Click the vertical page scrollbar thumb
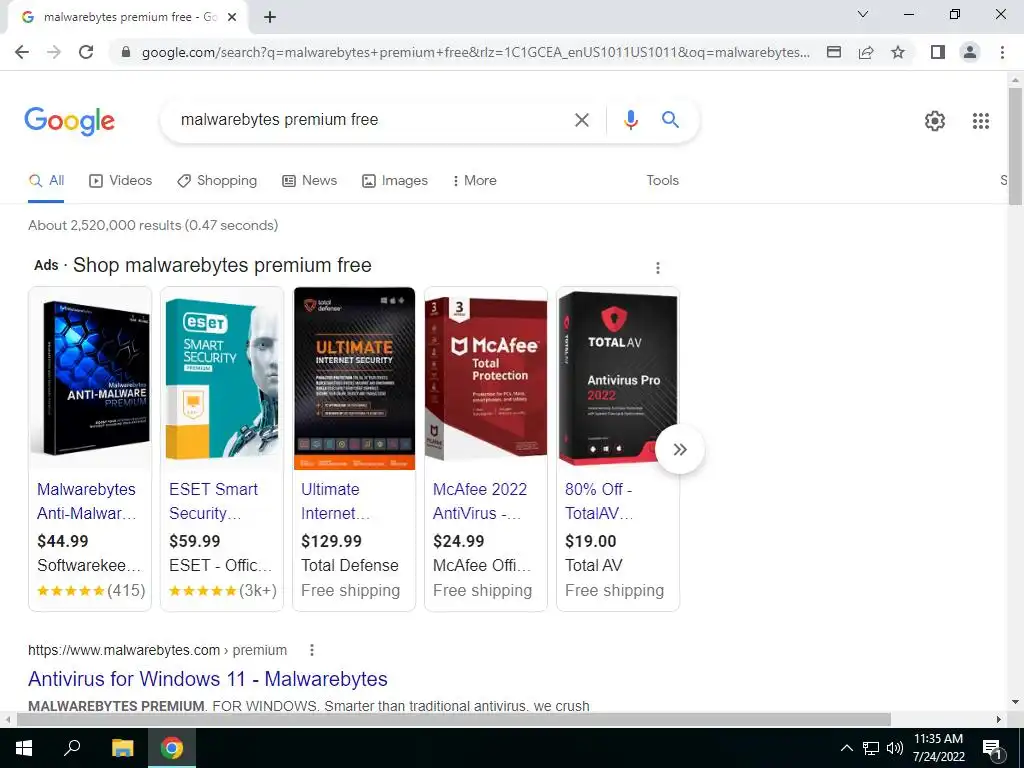Viewport: 1024px width, 768px height. click(1015, 146)
